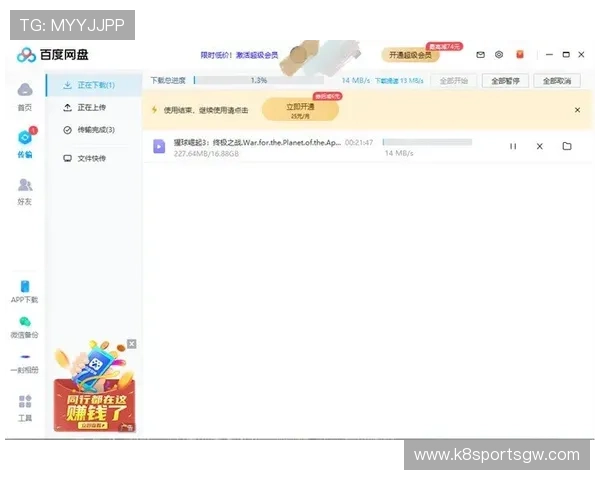Minimize the Baidu Netdisk window
Viewport: 600px width, 480px height.
pos(549,55)
